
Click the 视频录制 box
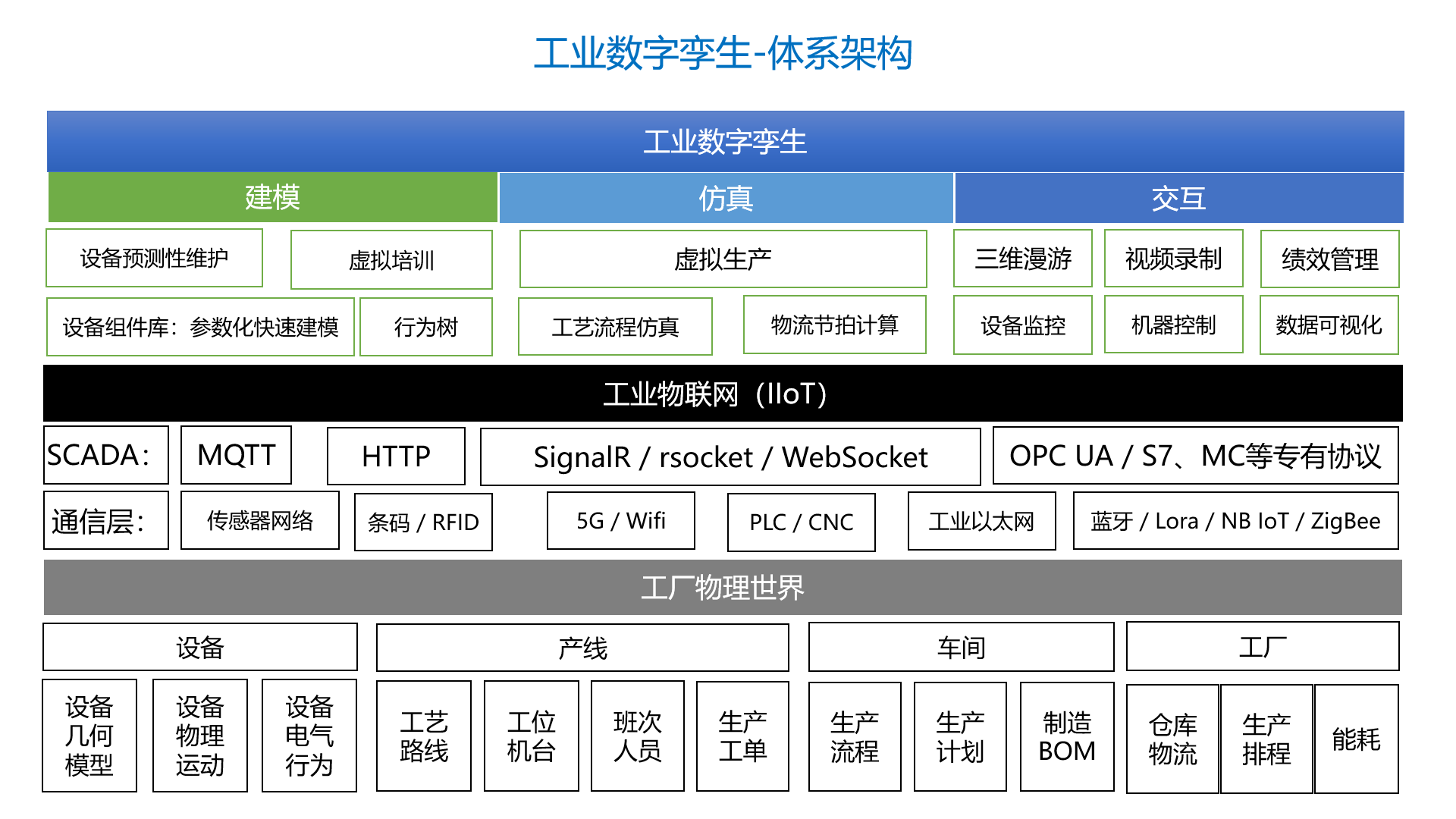click(x=1173, y=259)
